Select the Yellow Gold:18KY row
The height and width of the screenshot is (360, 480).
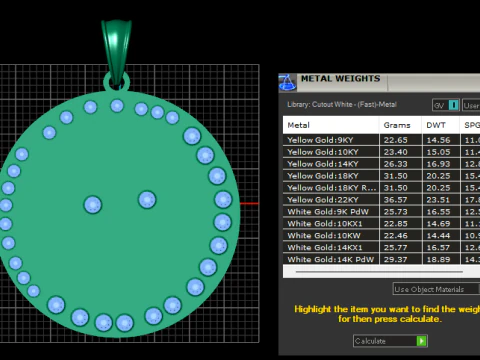tap(381, 176)
